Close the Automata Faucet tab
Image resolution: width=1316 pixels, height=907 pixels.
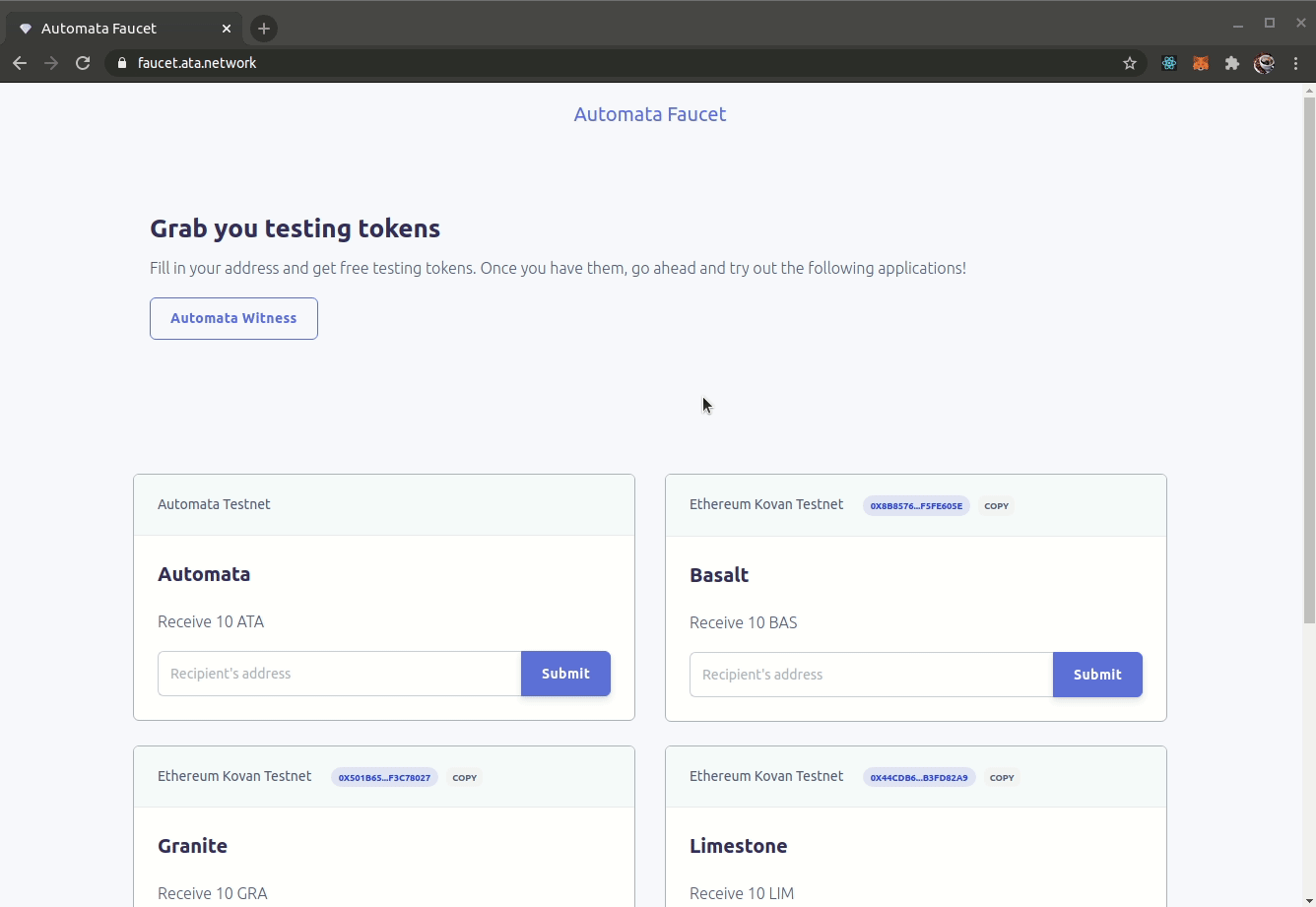pyautogui.click(x=227, y=29)
